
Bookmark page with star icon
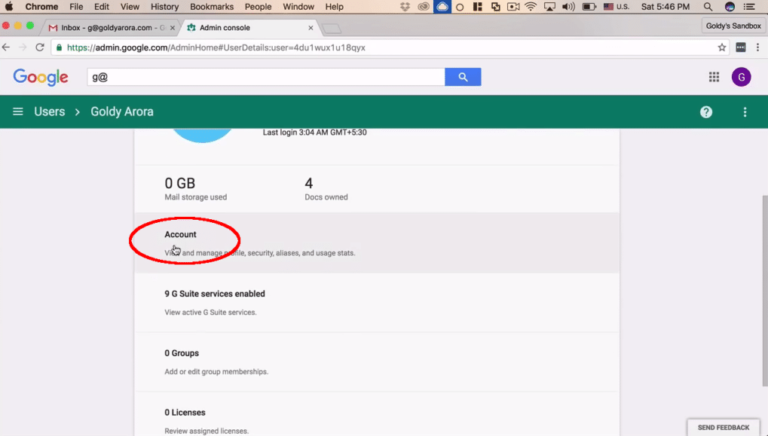(721, 48)
